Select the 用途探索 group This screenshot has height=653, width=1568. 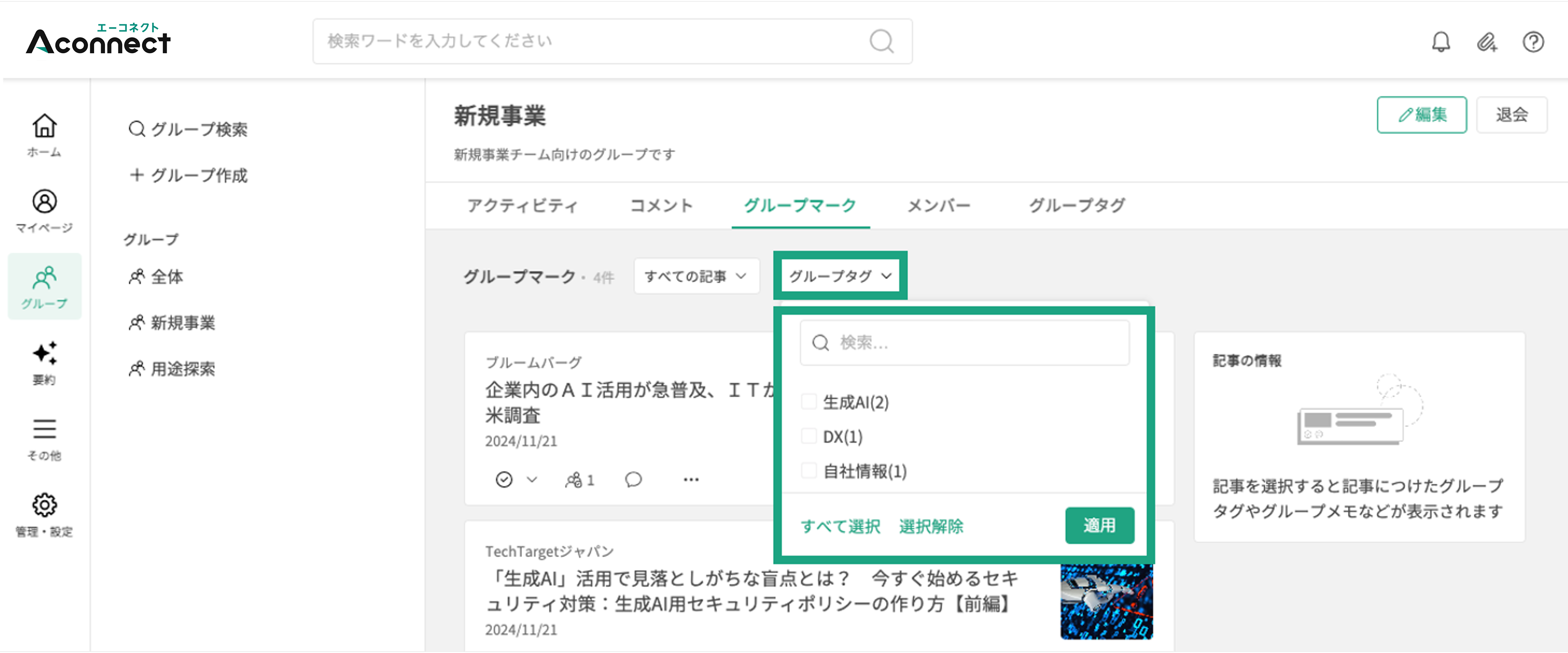[172, 369]
